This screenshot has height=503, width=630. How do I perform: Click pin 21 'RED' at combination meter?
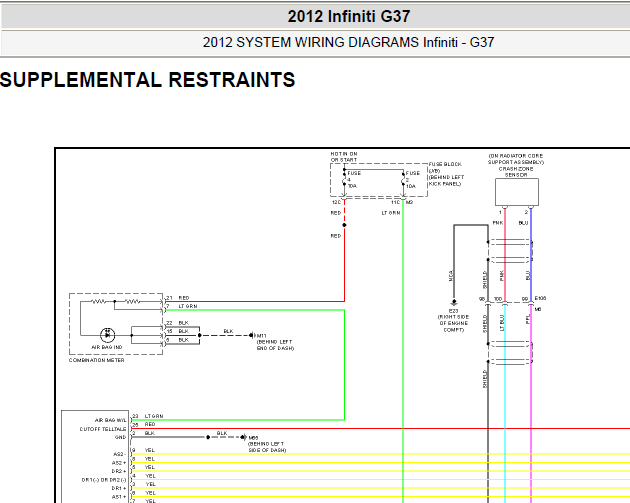pos(184,298)
